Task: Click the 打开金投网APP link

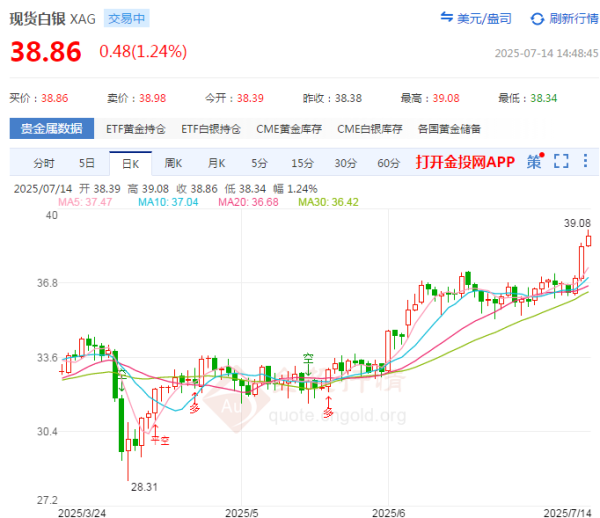Action: pyautogui.click(x=465, y=162)
